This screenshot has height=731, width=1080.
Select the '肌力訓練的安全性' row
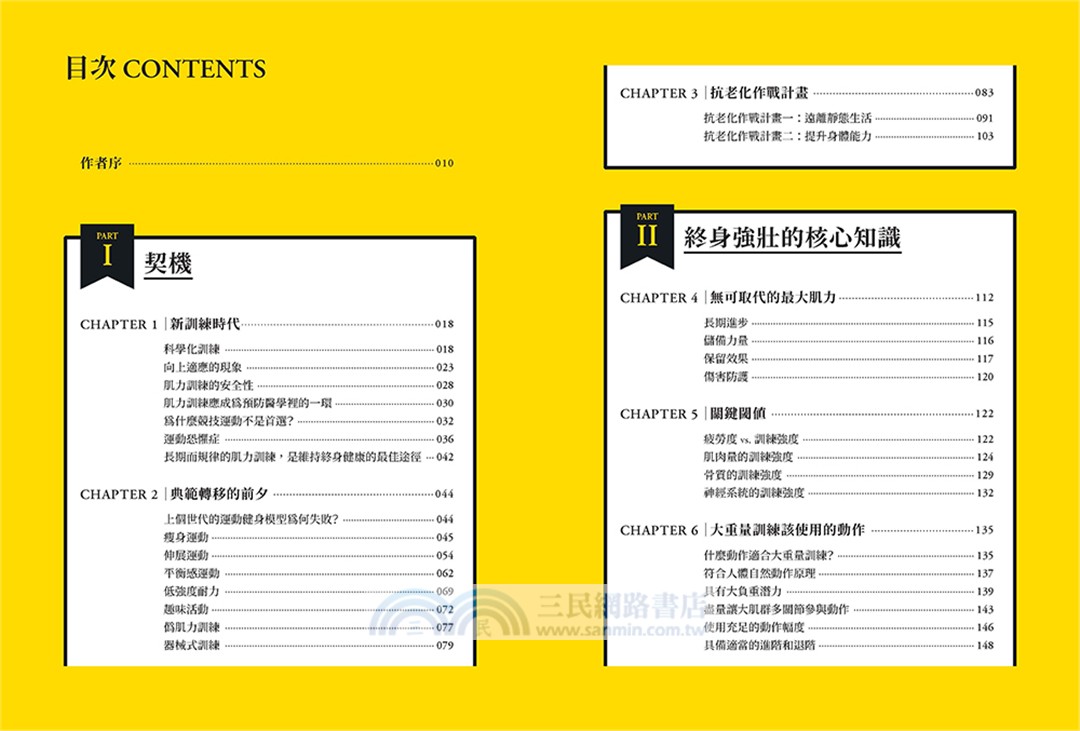coord(309,385)
